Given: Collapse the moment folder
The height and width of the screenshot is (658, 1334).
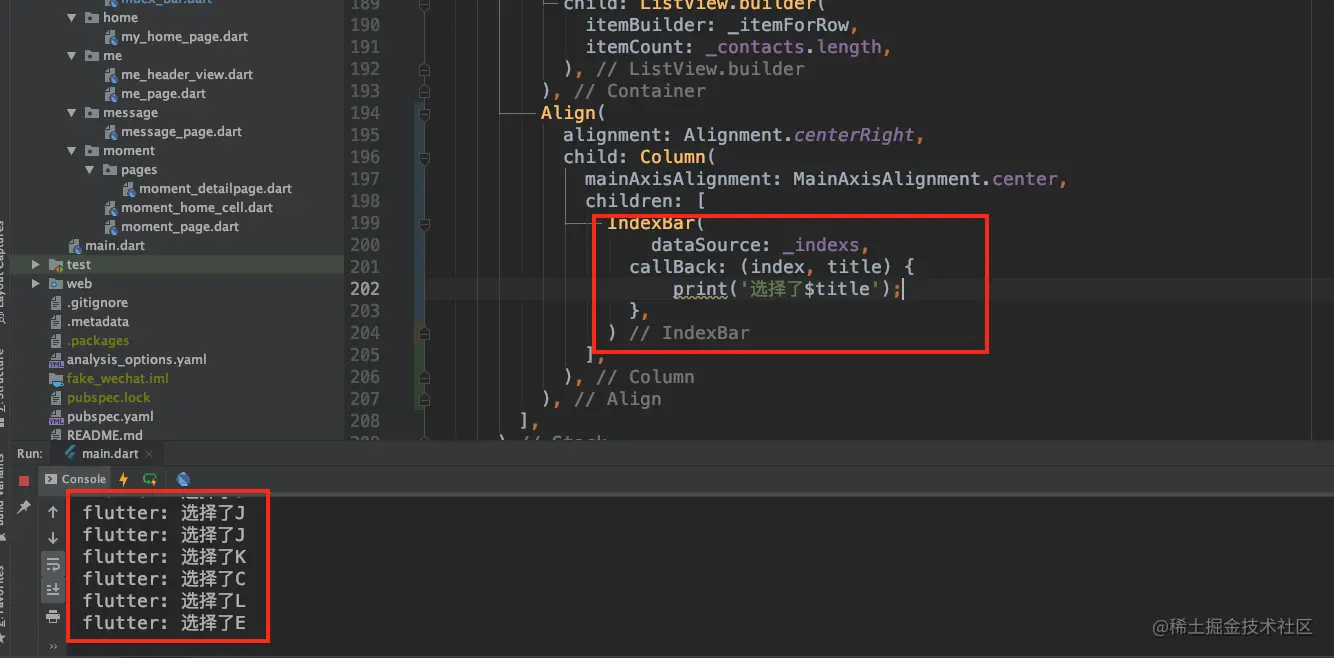Looking at the screenshot, I should [x=72, y=151].
